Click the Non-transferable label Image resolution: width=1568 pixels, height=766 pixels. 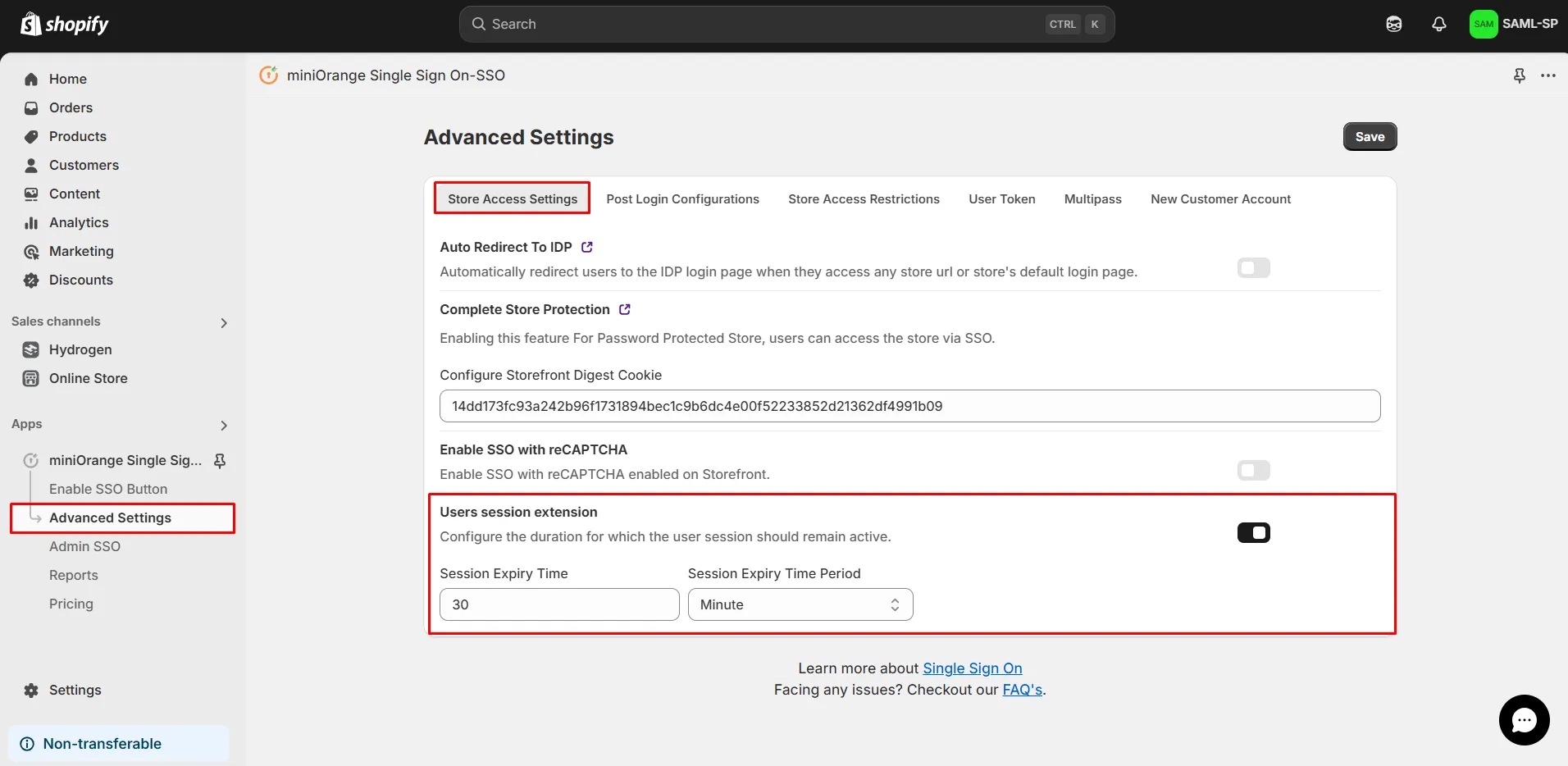tap(103, 744)
